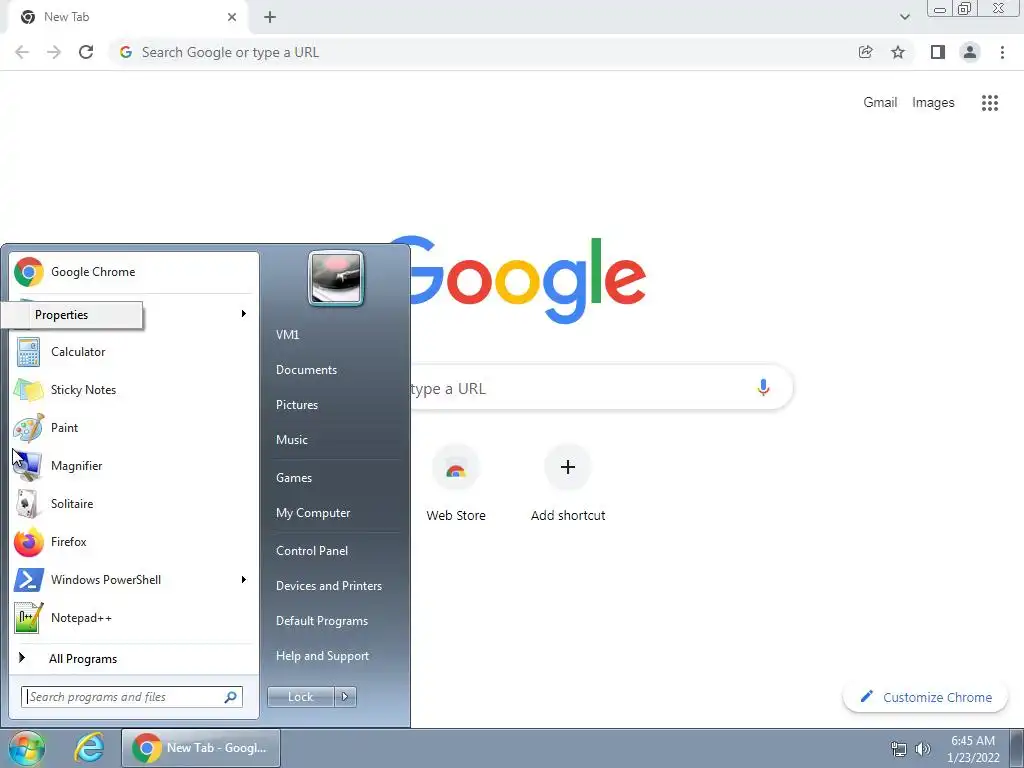Open the Images link
Screen dimensions: 1024x768
pyautogui.click(x=933, y=103)
